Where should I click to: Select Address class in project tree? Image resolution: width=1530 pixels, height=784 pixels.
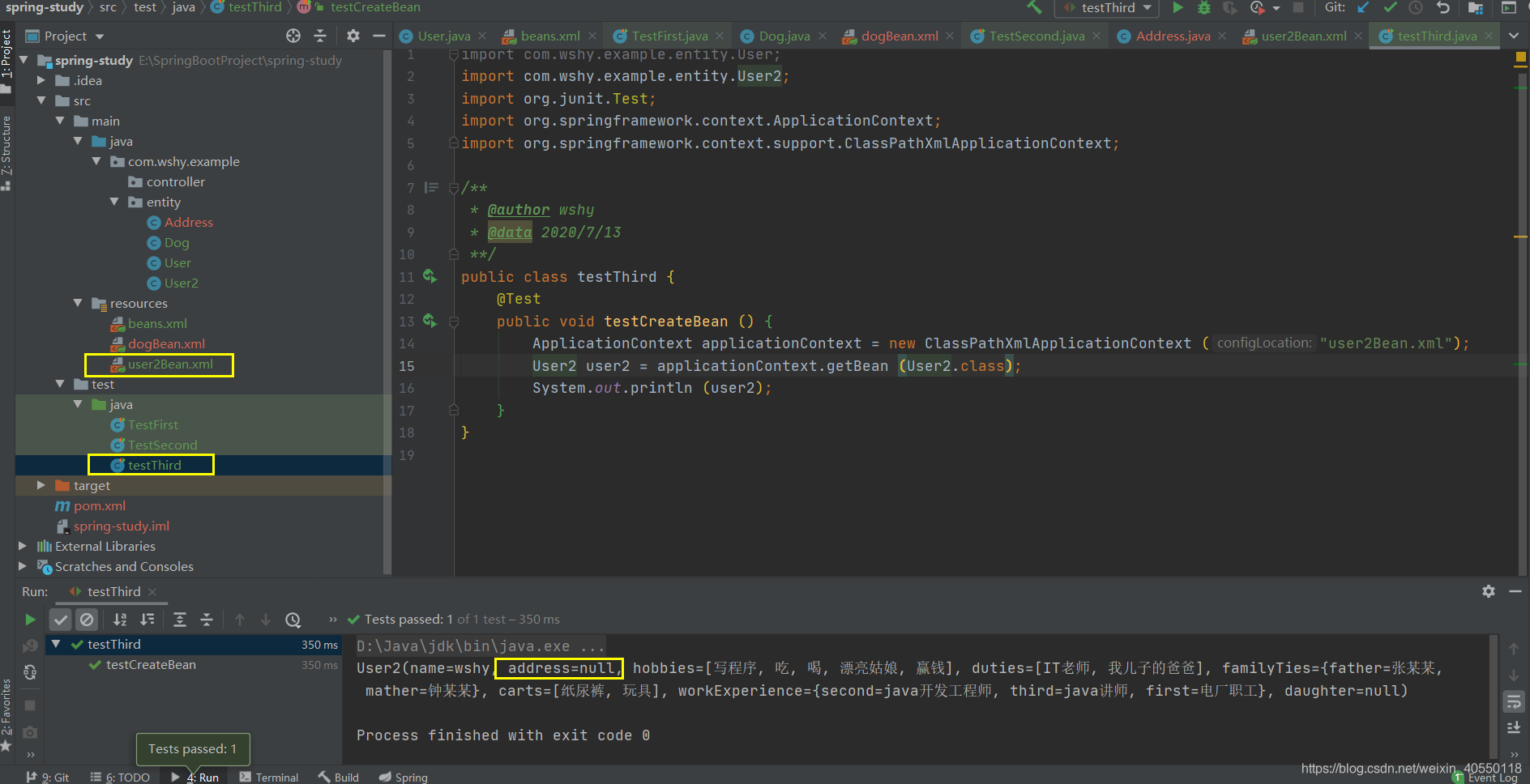[x=180, y=222]
